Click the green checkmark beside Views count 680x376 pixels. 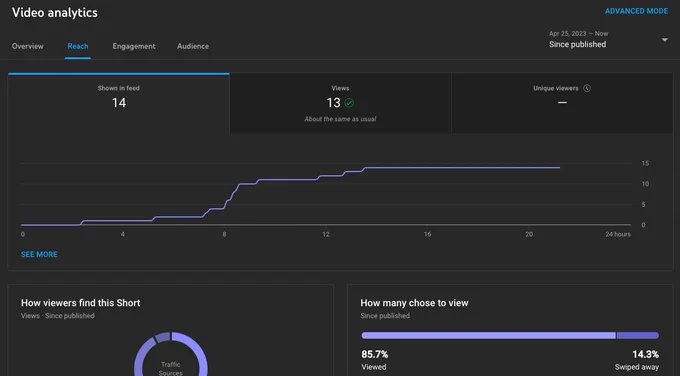click(349, 103)
